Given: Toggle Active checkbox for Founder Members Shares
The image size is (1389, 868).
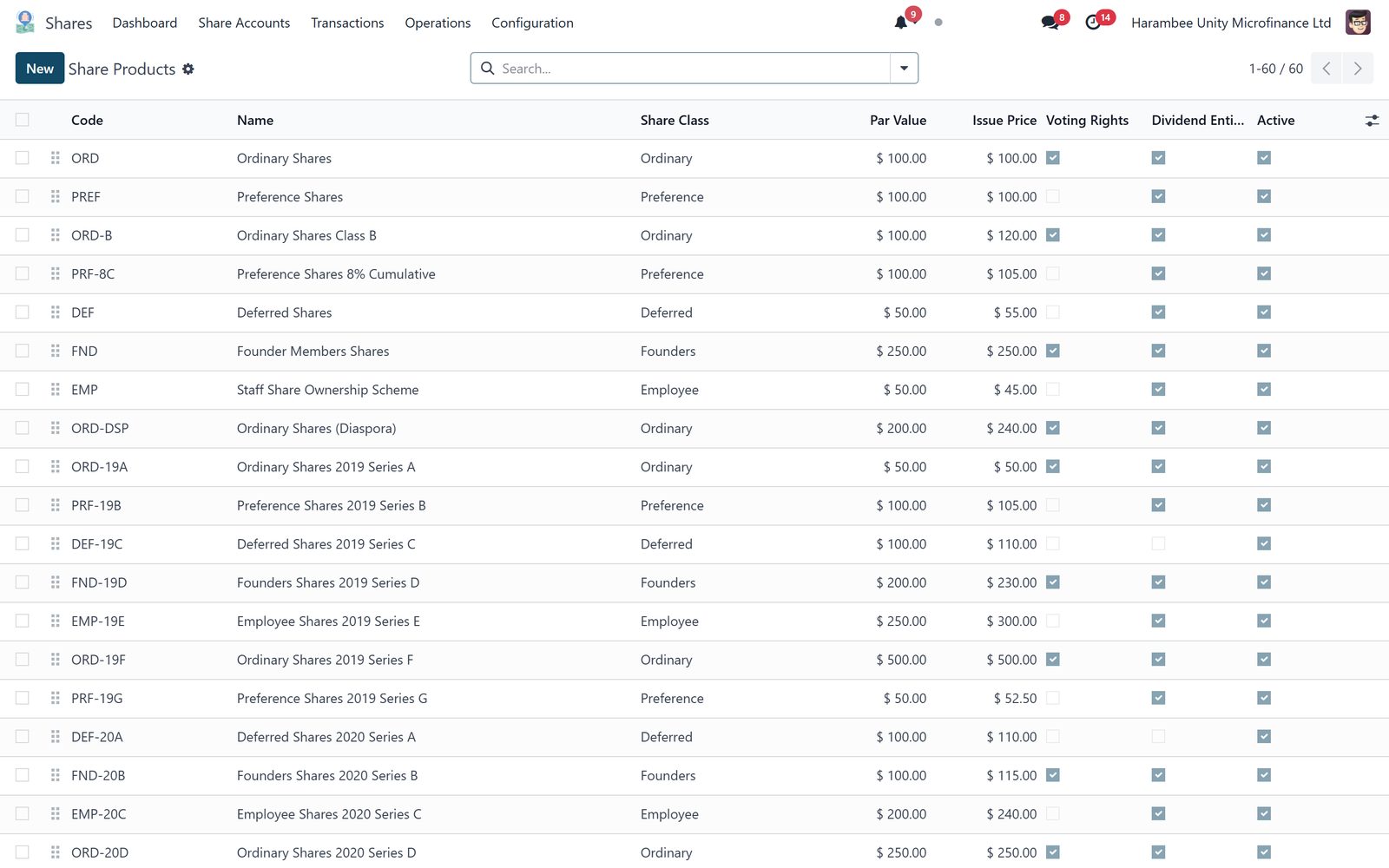Looking at the screenshot, I should click(1264, 351).
